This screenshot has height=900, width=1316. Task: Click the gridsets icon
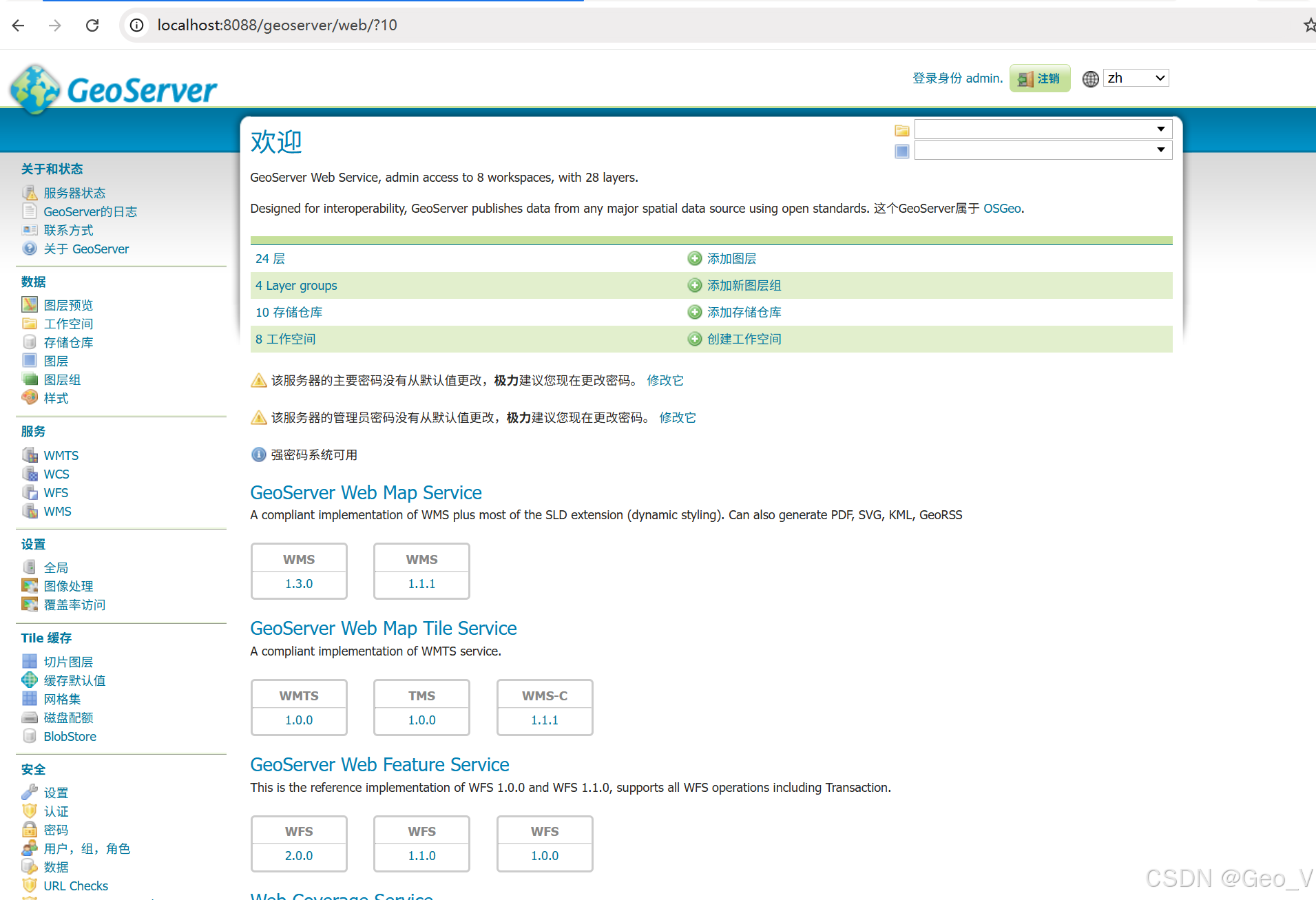[30, 698]
